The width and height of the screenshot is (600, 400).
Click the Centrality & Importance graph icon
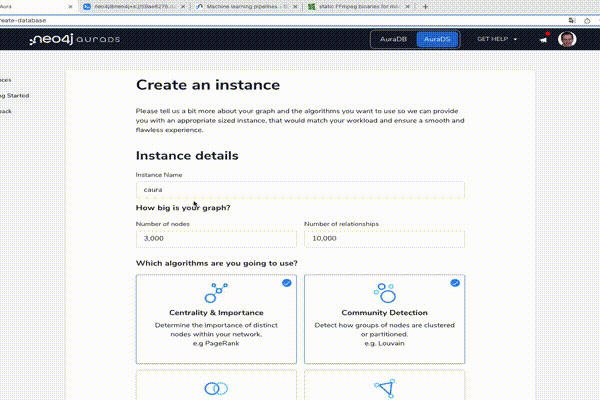[216, 293]
